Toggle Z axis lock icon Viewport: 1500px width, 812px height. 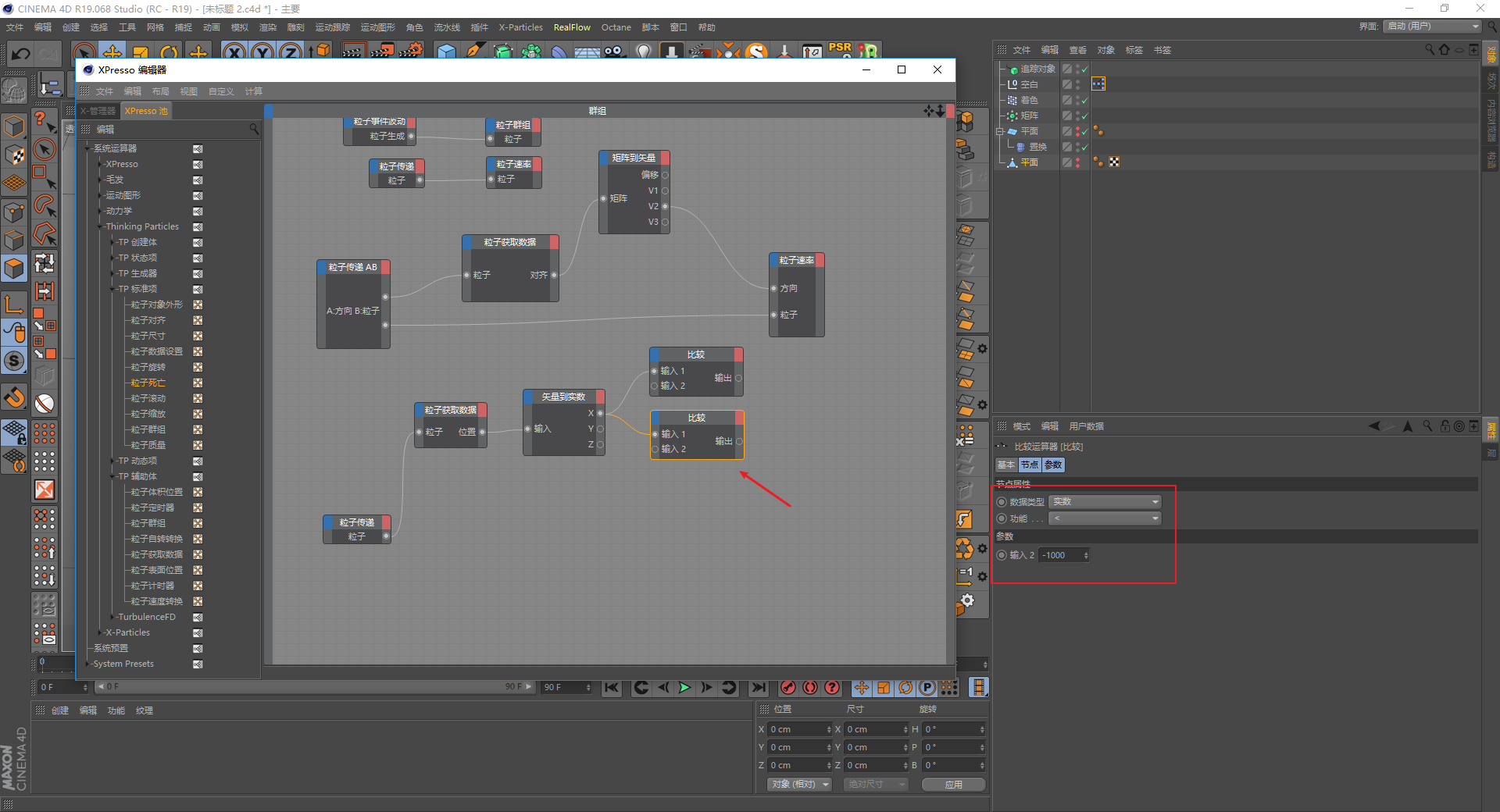[x=291, y=52]
